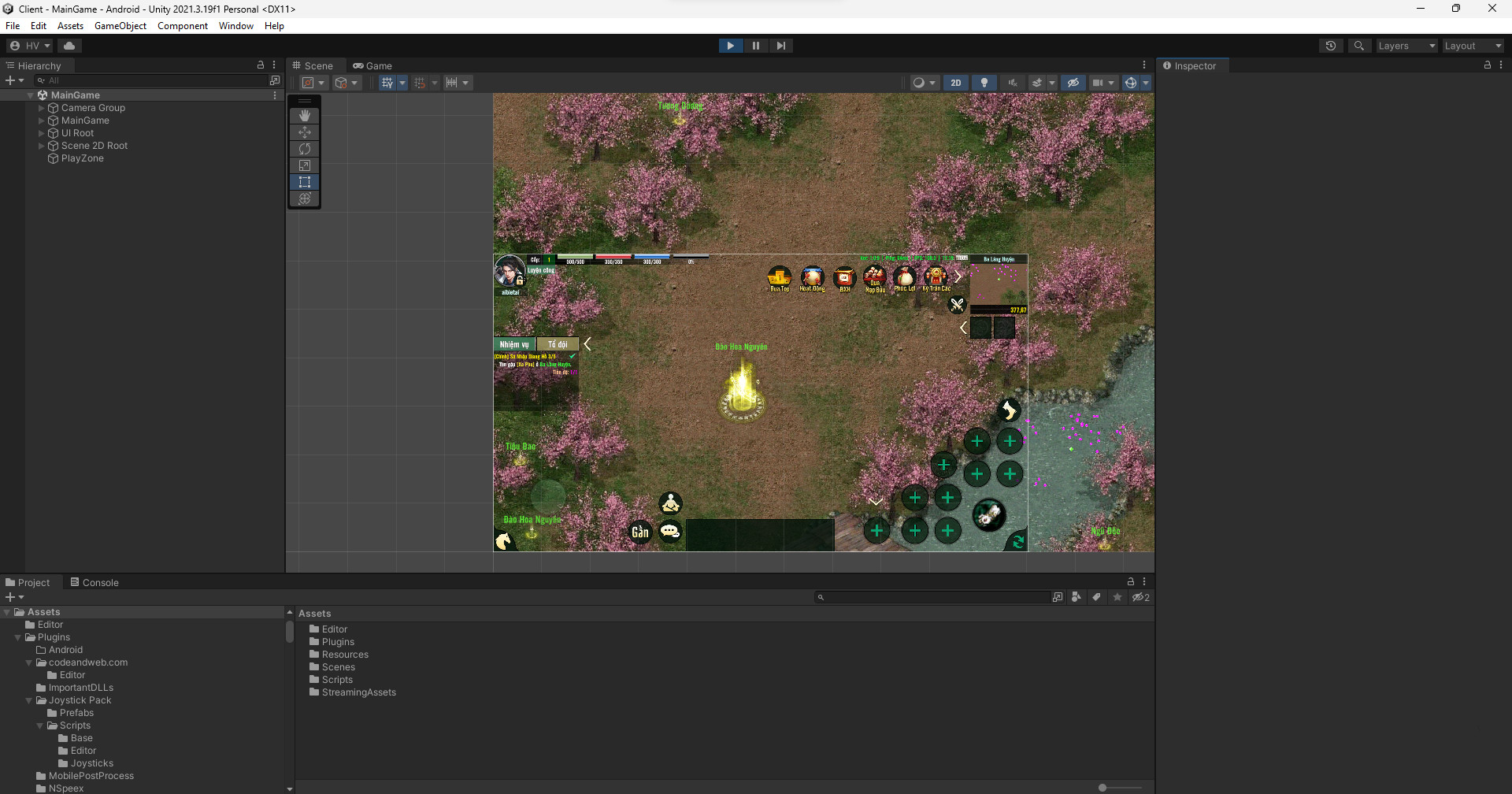Select the Transform tool
The width and height of the screenshot is (1512, 794).
pyautogui.click(x=305, y=198)
